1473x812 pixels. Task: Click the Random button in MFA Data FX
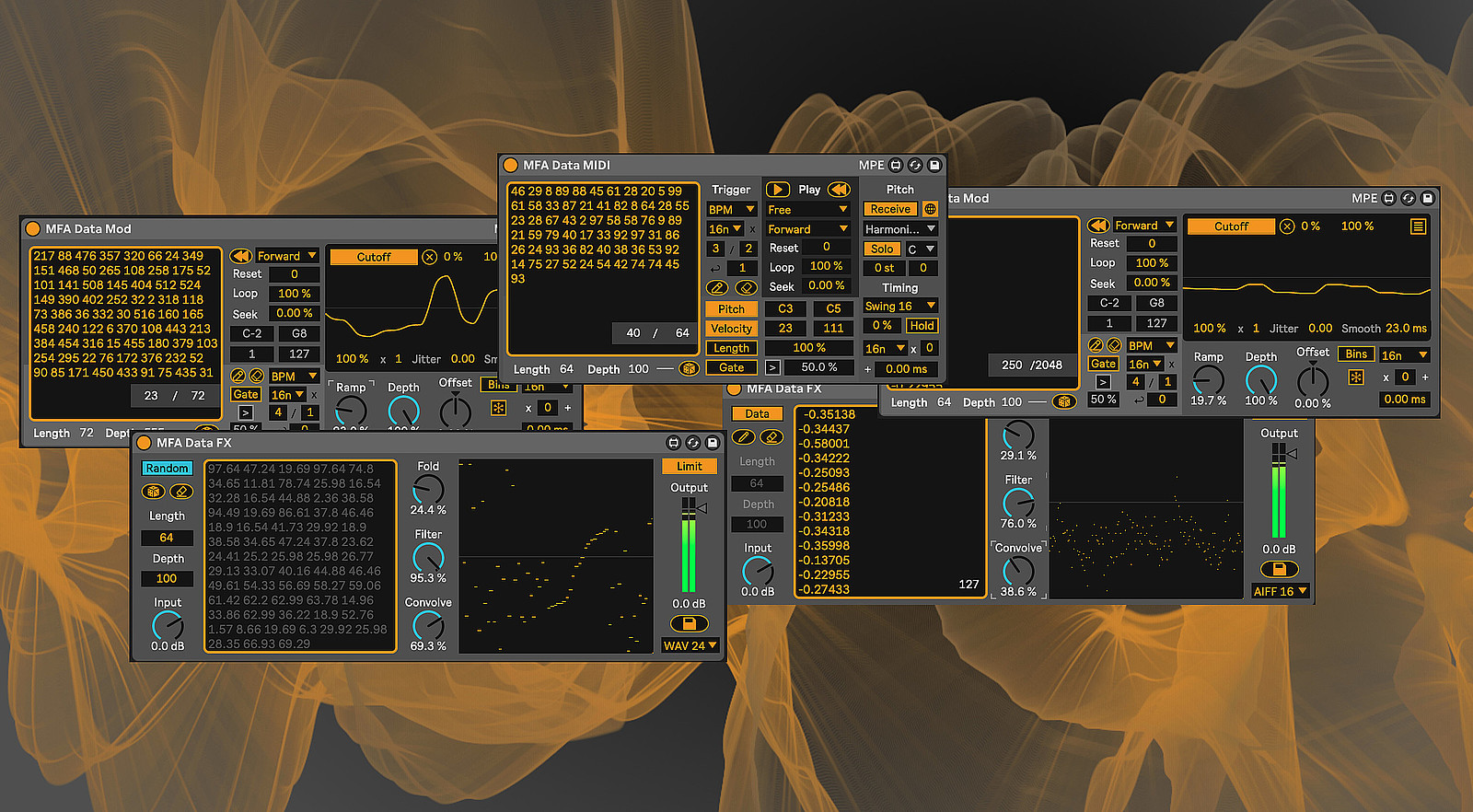tap(167, 469)
